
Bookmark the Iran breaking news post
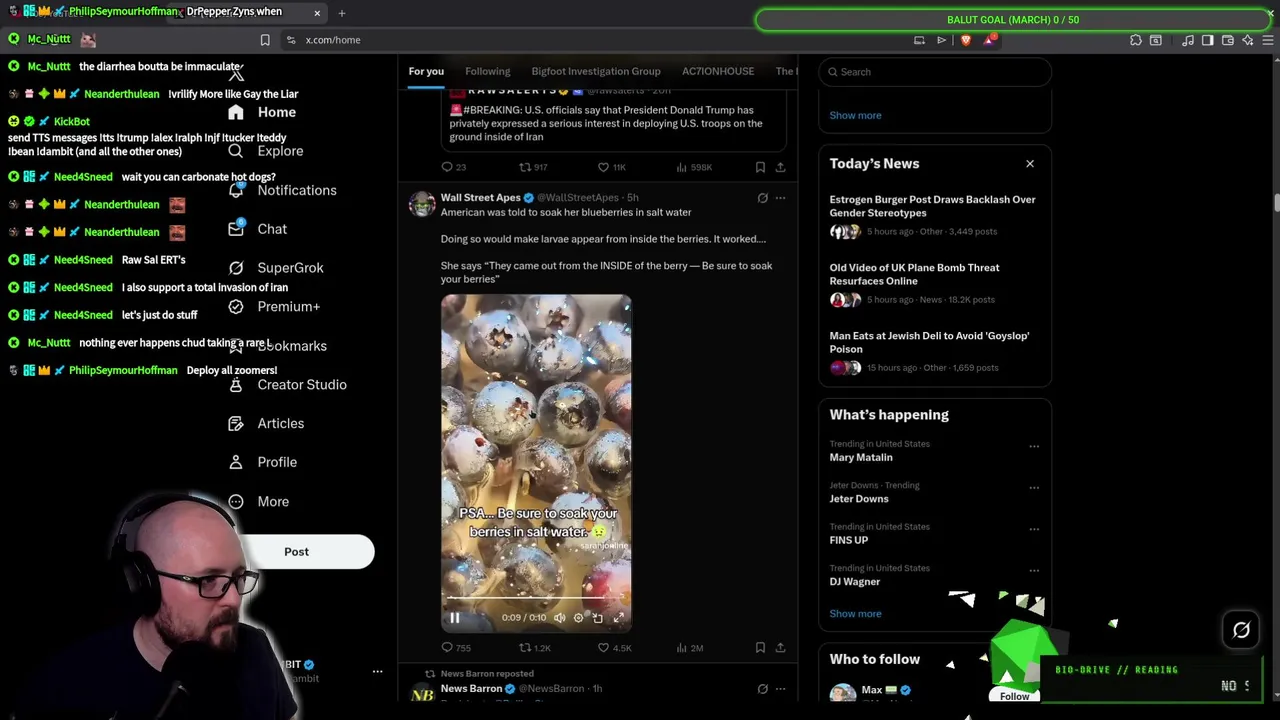pos(760,167)
